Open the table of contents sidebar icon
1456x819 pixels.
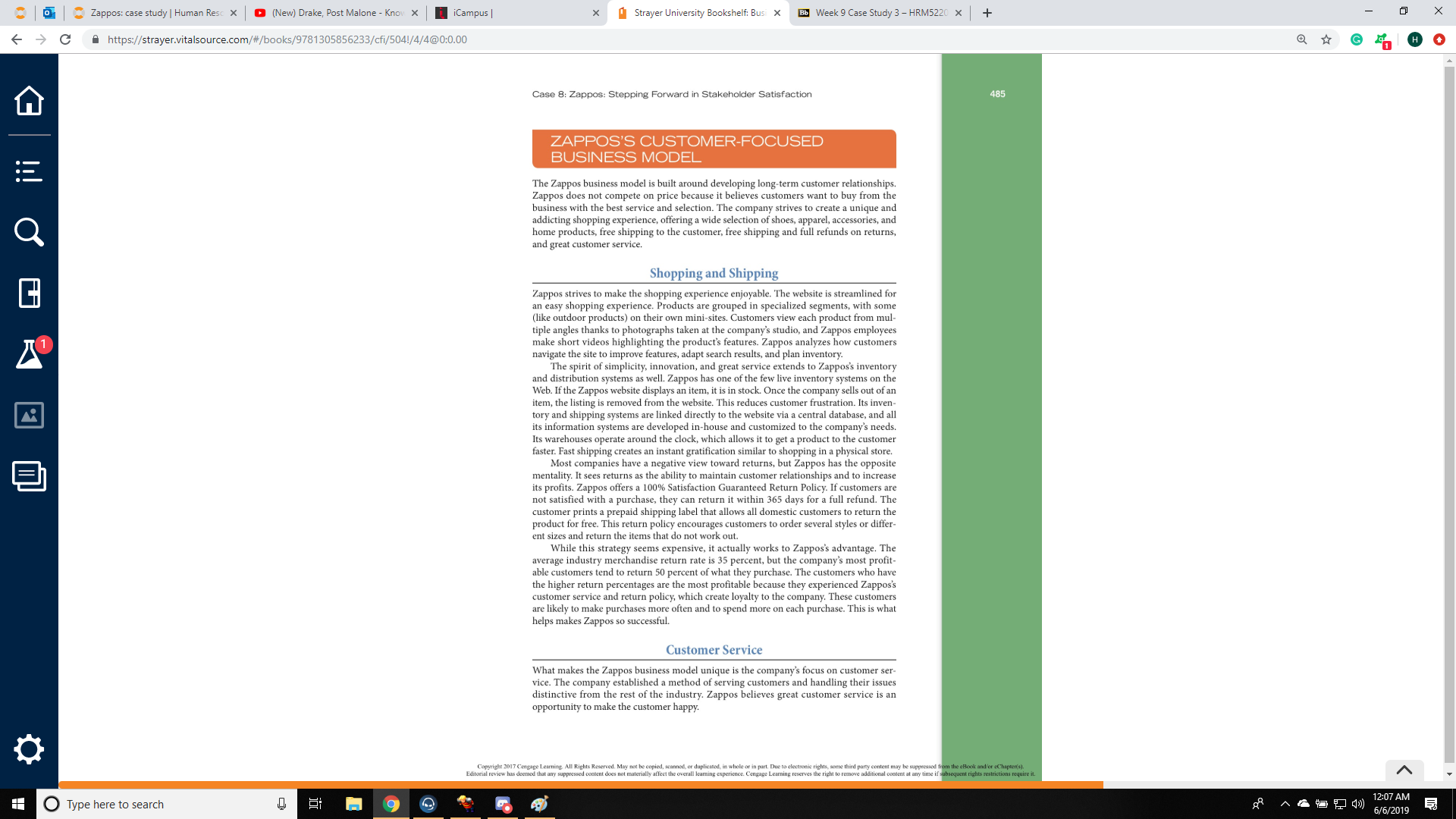point(29,171)
